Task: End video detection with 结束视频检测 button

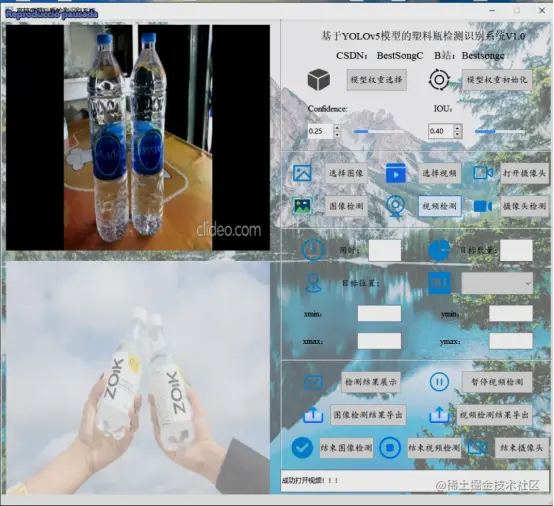Action: point(434,448)
